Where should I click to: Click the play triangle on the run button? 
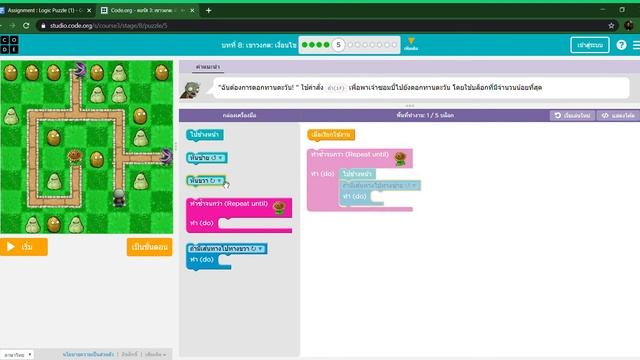click(11, 247)
